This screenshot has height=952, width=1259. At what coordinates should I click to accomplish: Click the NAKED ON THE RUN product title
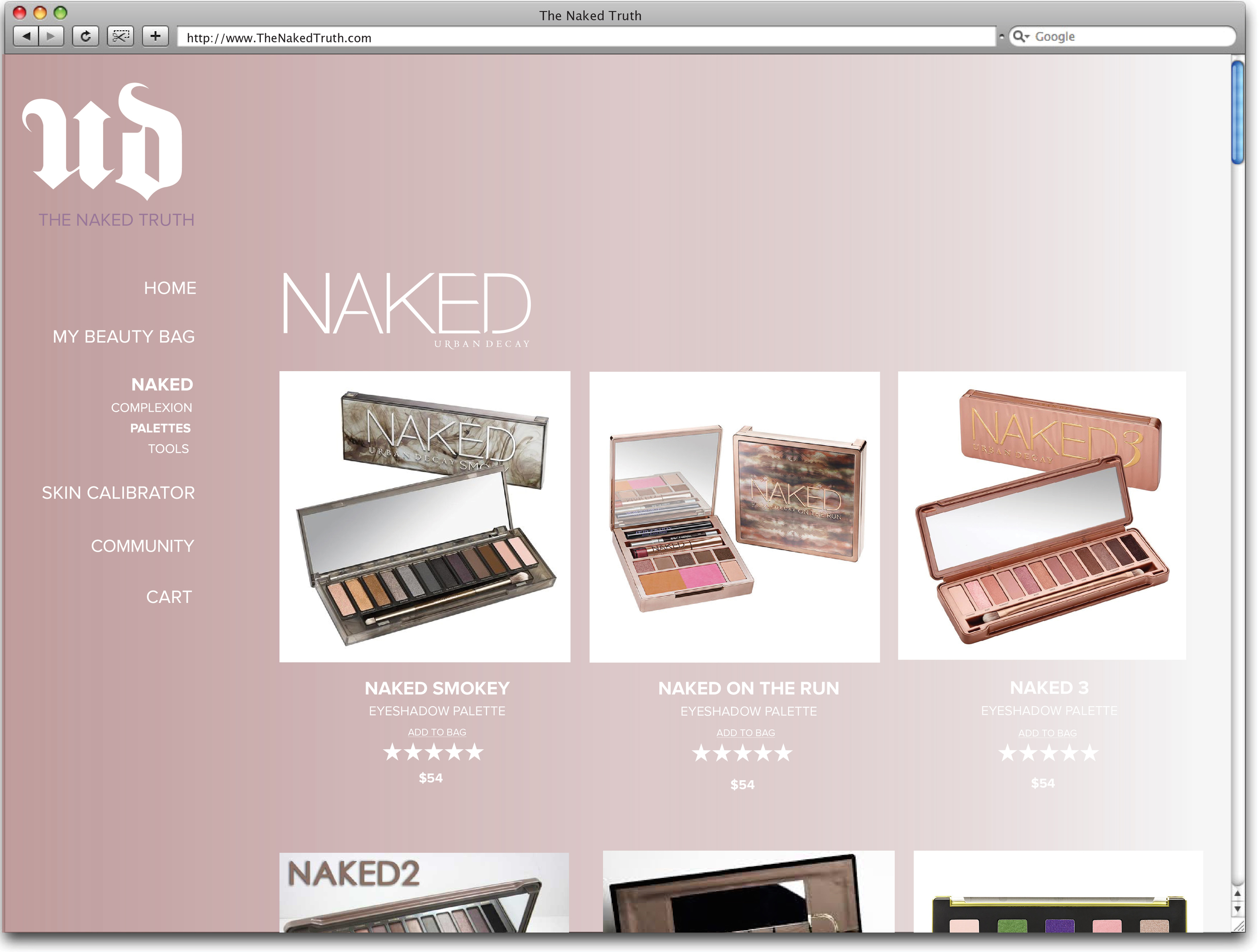tap(748, 689)
